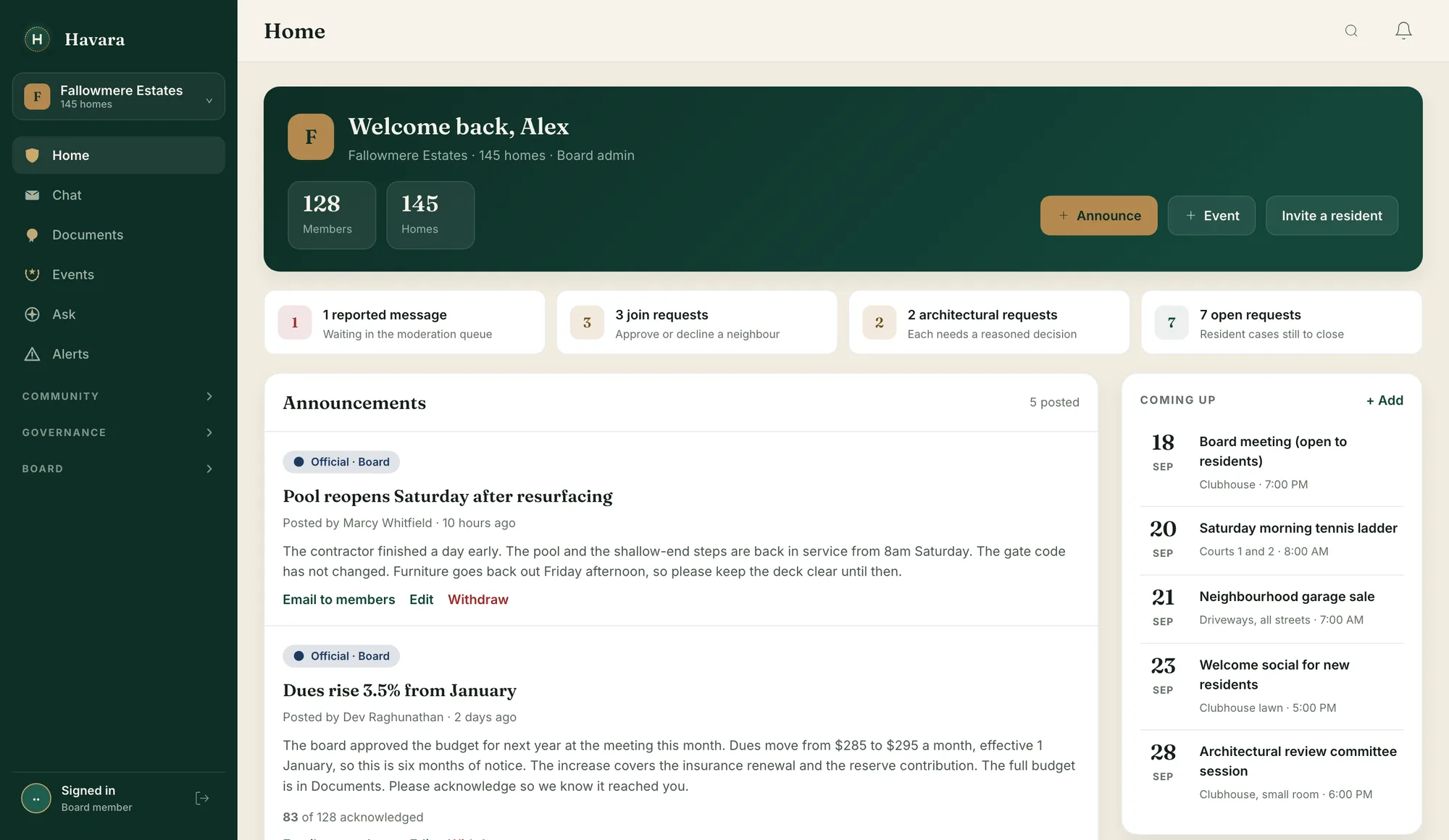Open Architectural review committee session event
Viewport: 1449px width, 840px height.
tap(1271, 773)
